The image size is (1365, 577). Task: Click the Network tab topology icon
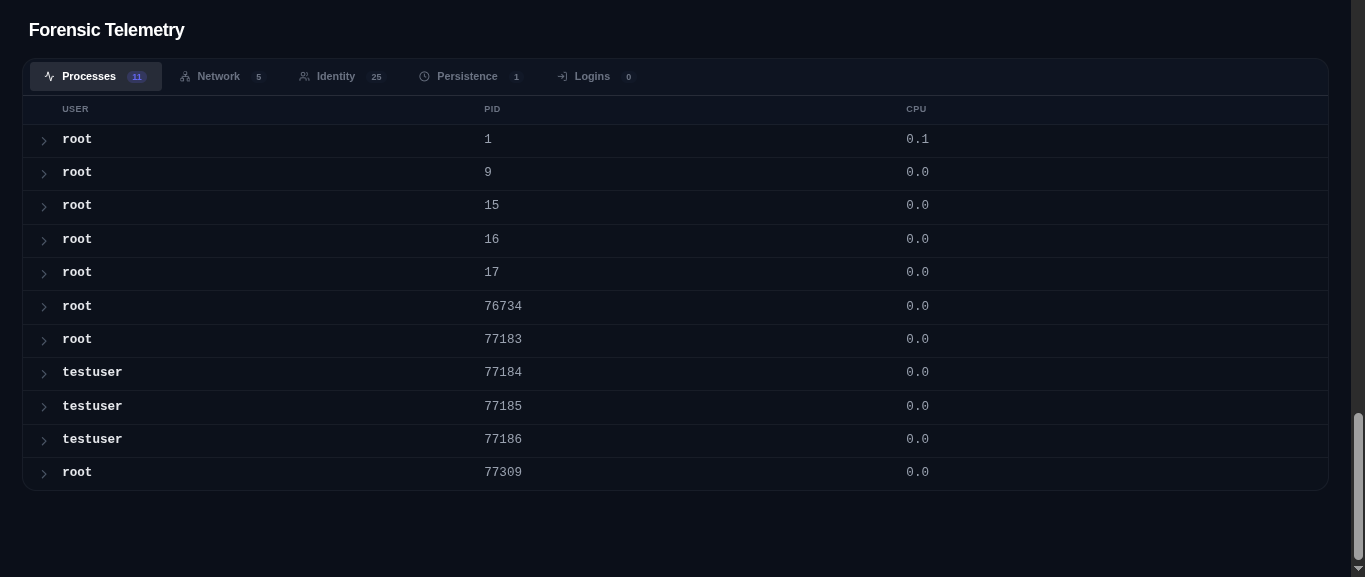pos(185,76)
